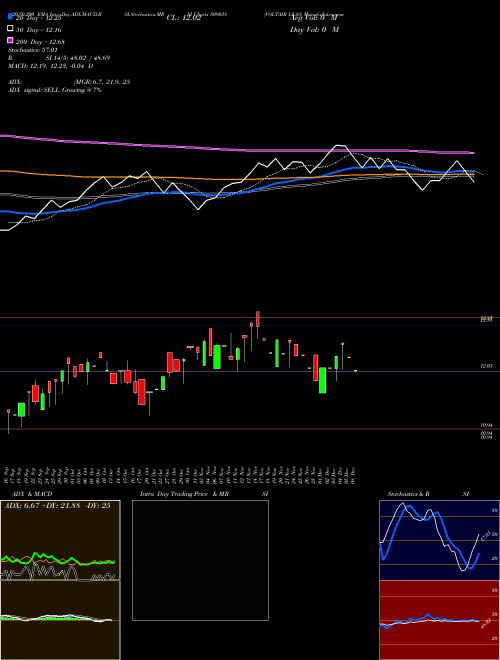Click the 'Avg Vol: 0 M' label
The image size is (500, 660).
click(x=314, y=18)
